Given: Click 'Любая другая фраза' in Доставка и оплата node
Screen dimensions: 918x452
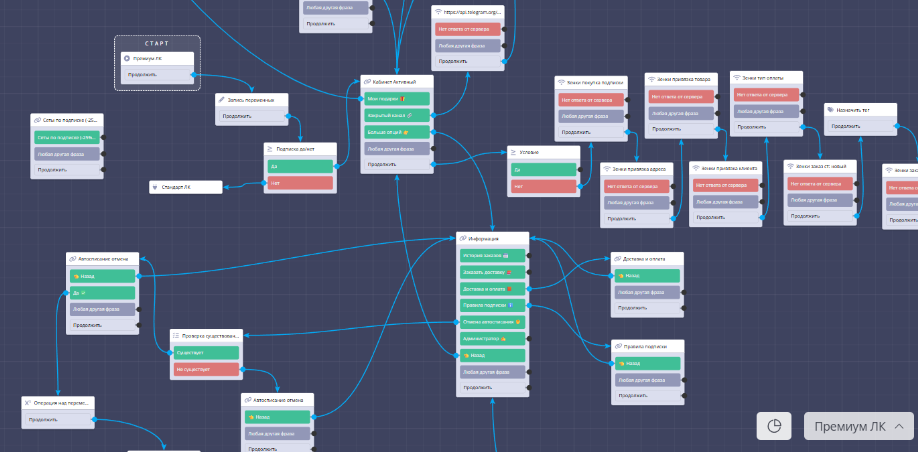Looking at the screenshot, I should [x=646, y=292].
